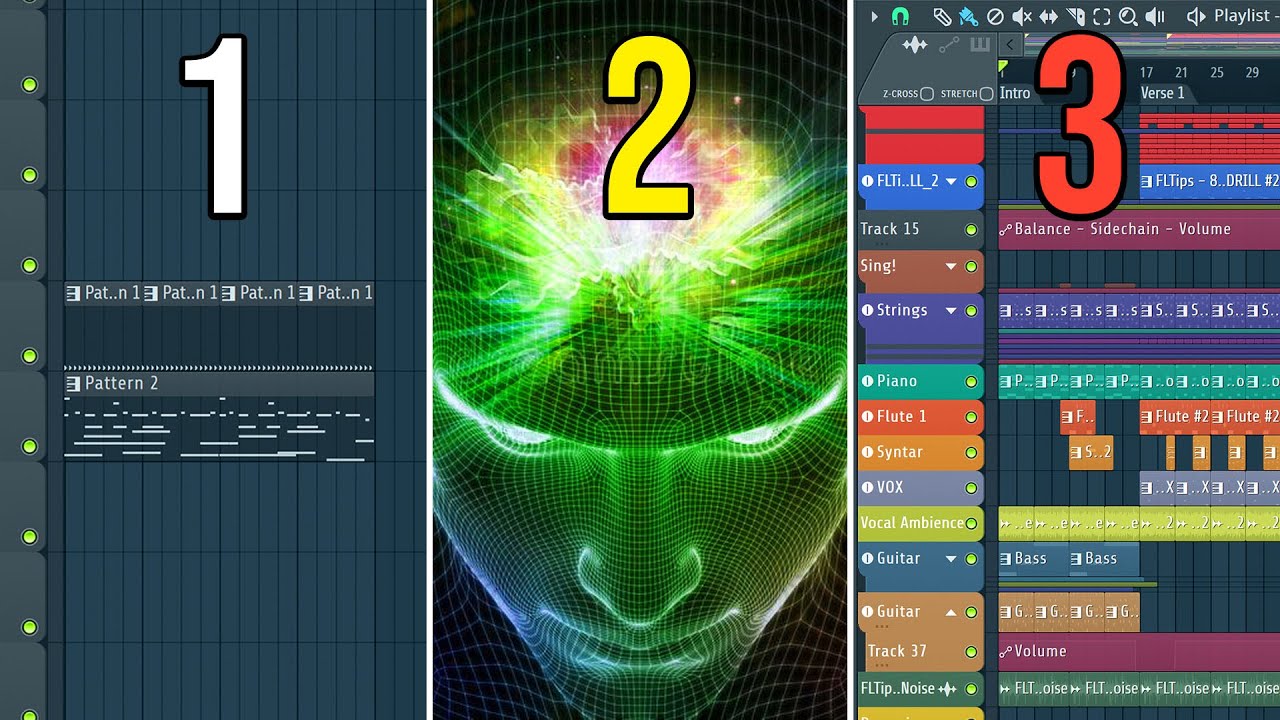Show pattern clips in the picker

(x=980, y=45)
